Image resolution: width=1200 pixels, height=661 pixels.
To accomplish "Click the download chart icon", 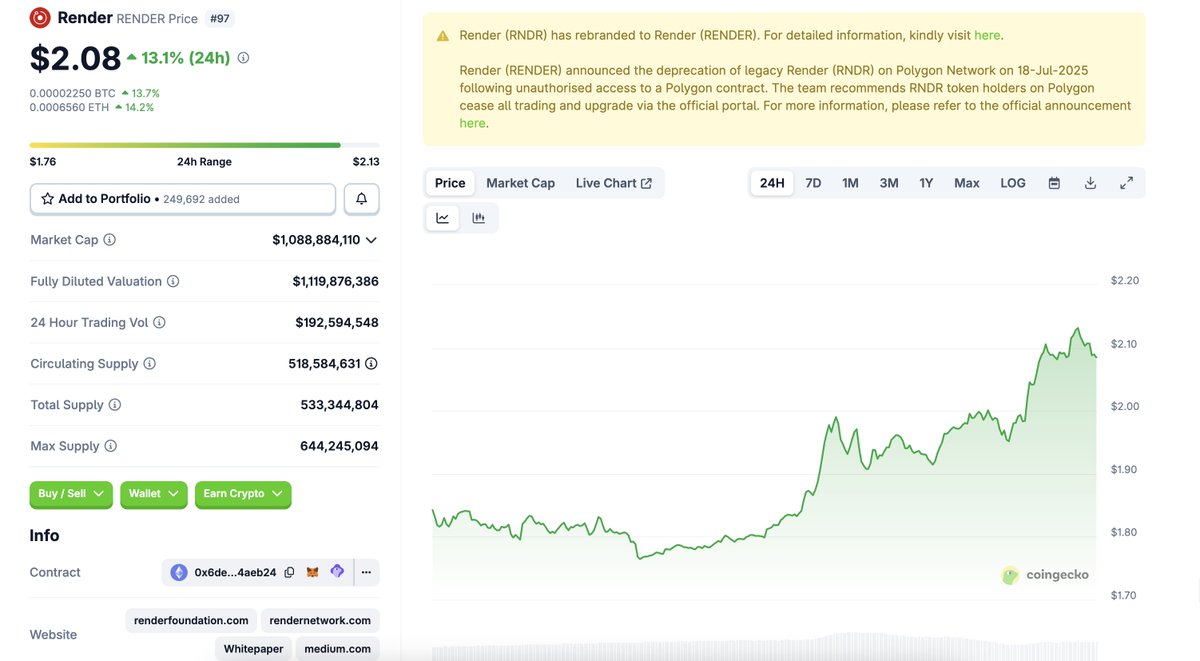I will click(x=1090, y=183).
